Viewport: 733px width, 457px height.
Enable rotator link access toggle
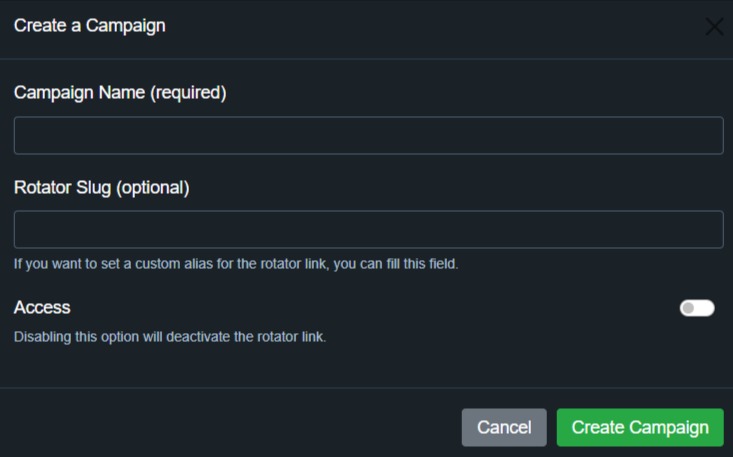(x=697, y=308)
